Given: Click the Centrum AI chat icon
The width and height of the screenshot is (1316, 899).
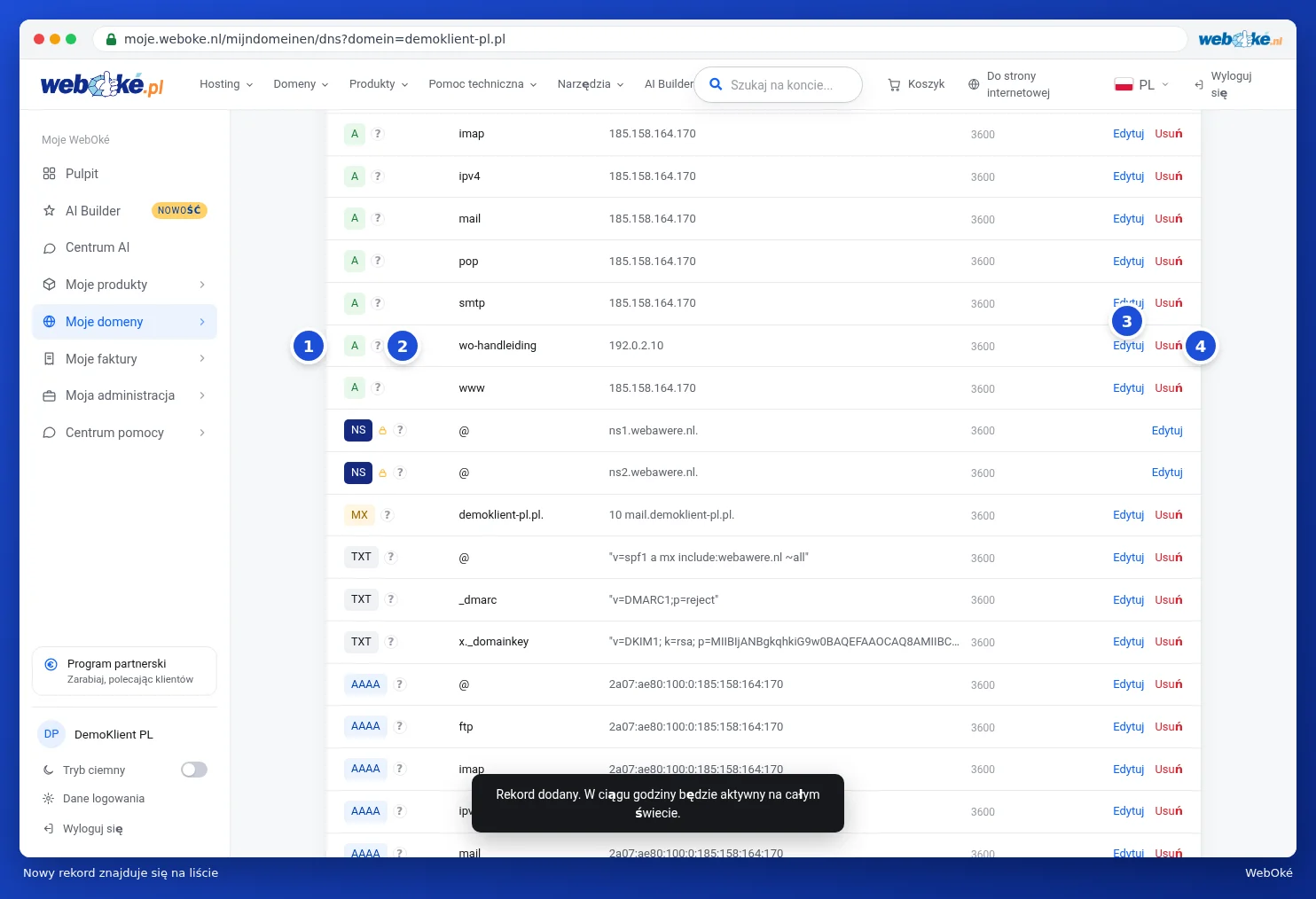Looking at the screenshot, I should pyautogui.click(x=50, y=248).
